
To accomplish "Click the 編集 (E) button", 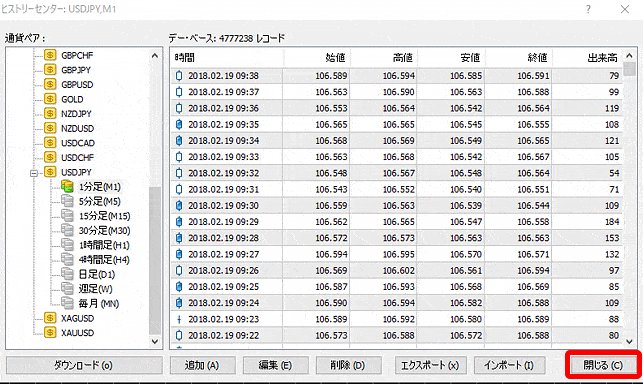I will click(276, 365).
